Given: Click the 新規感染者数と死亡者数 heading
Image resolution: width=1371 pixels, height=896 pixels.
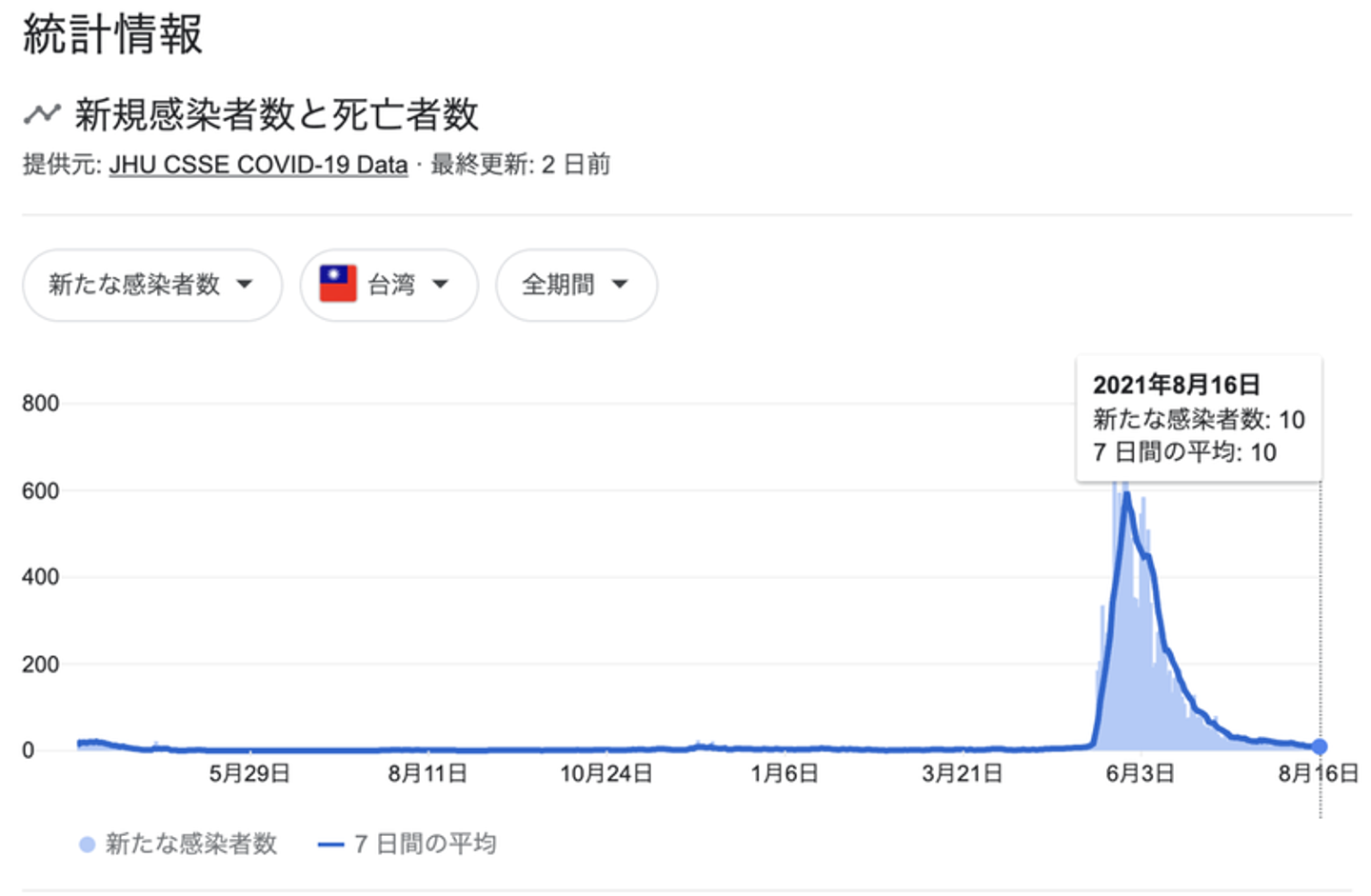Looking at the screenshot, I should tap(276, 114).
